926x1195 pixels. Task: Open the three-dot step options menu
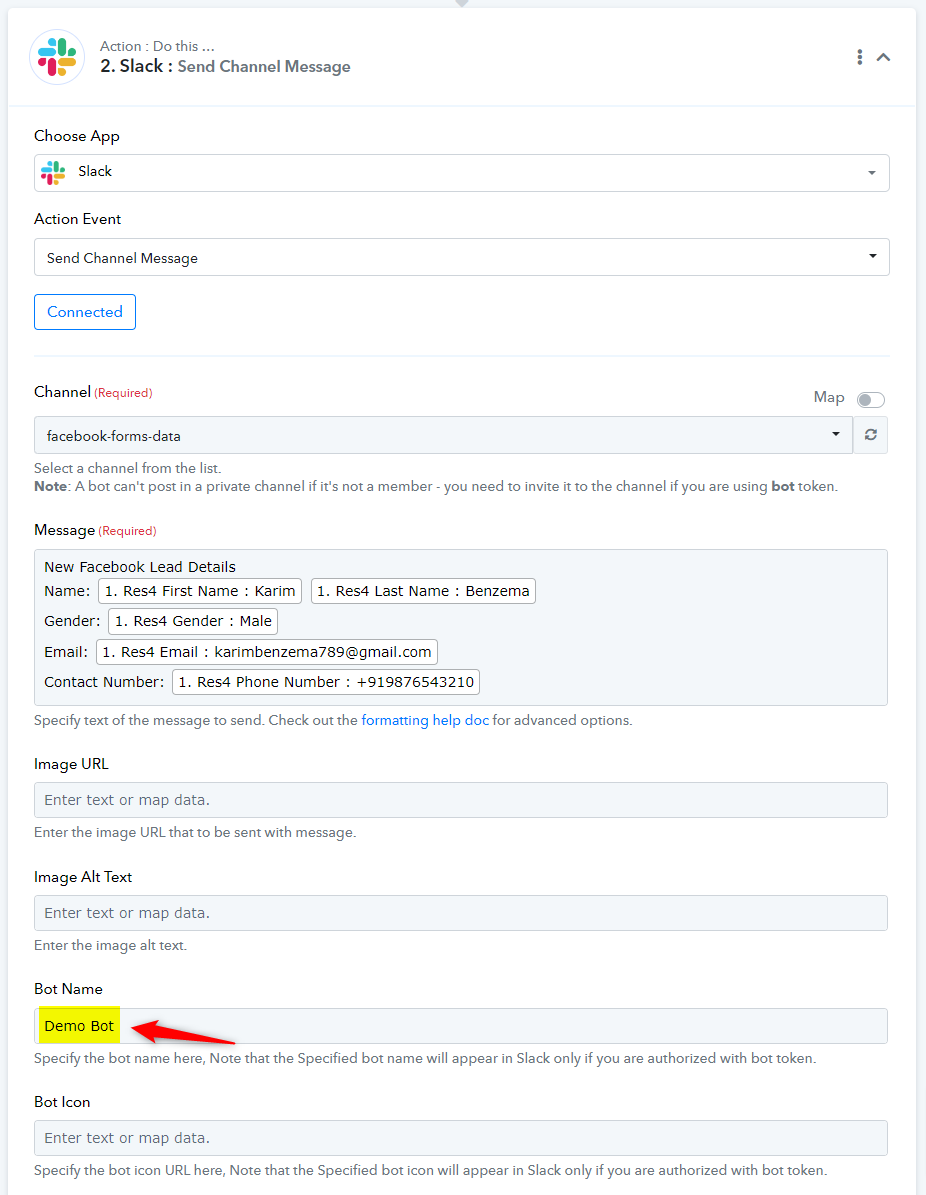pyautogui.click(x=859, y=57)
